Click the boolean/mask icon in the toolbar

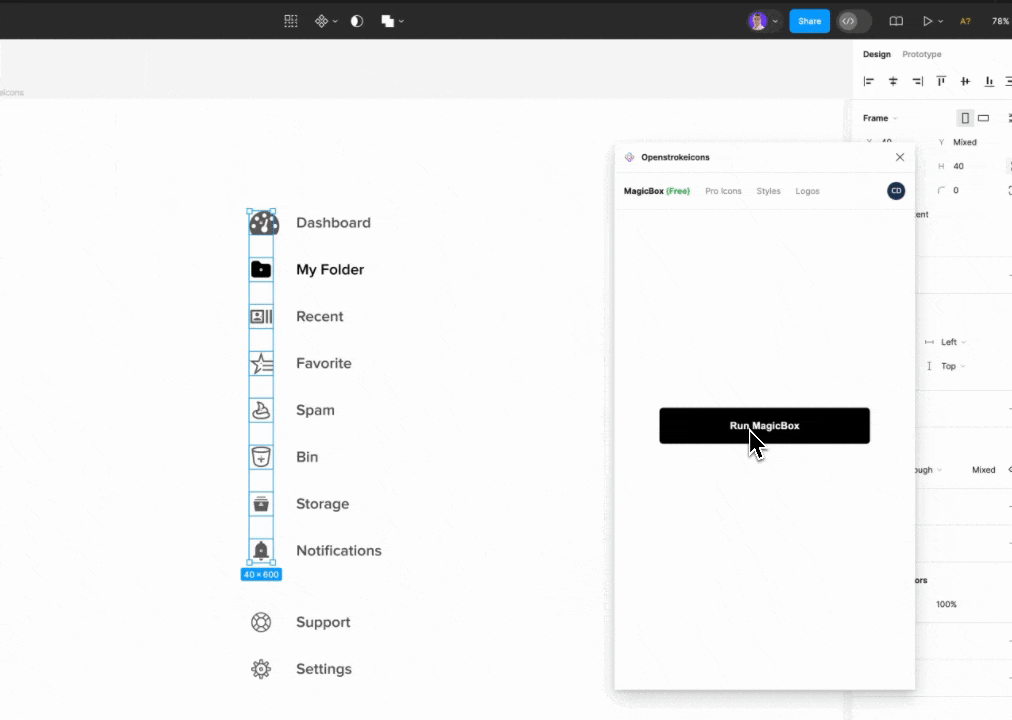pyautogui.click(x=386, y=20)
